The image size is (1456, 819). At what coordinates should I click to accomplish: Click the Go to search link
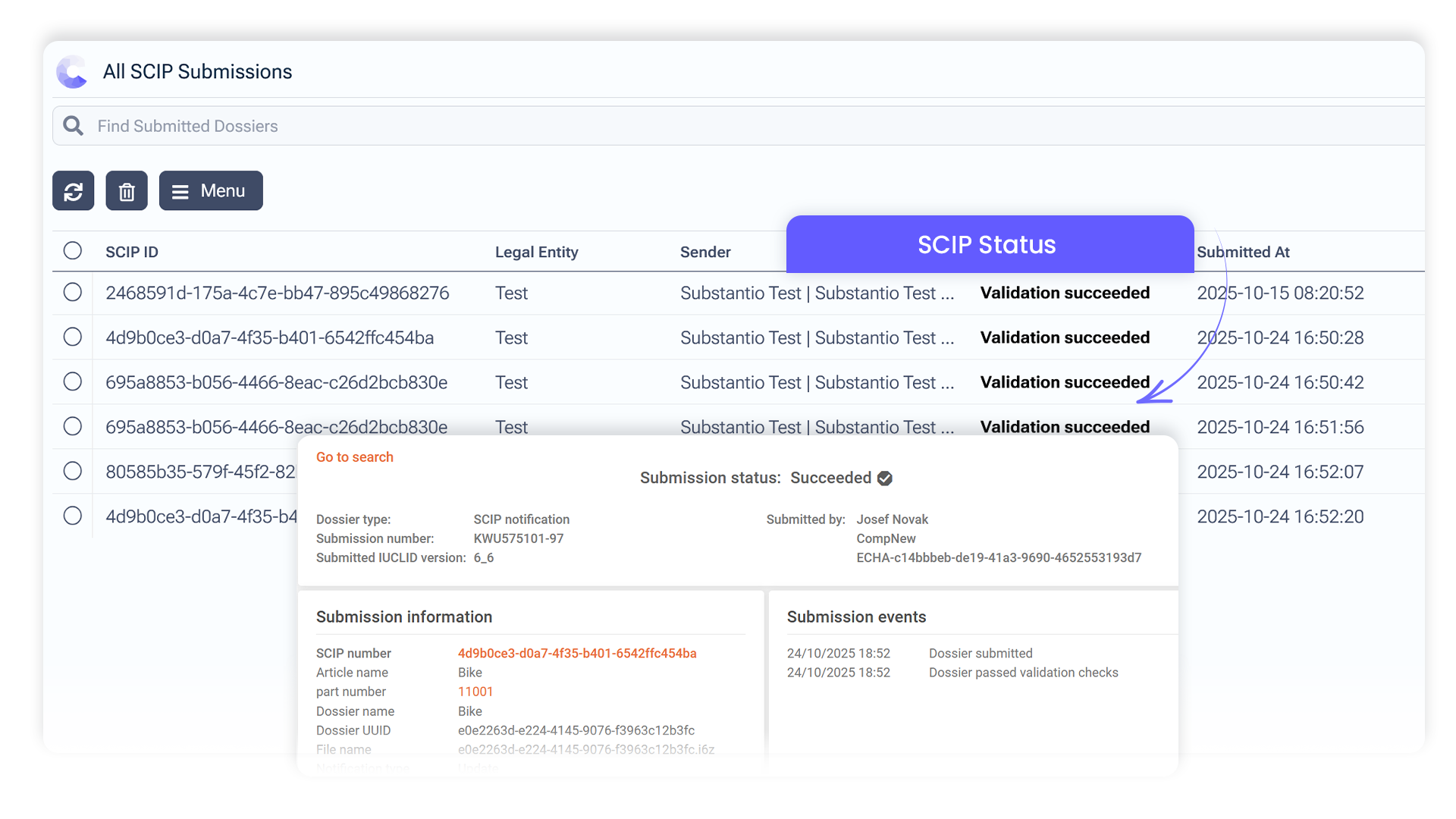pos(354,457)
